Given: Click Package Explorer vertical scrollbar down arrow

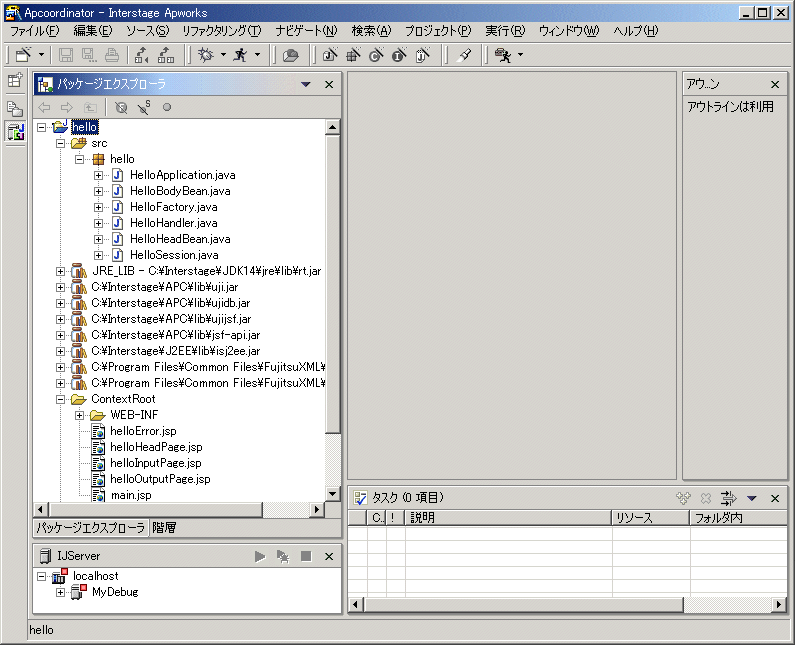Looking at the screenshot, I should [x=333, y=493].
